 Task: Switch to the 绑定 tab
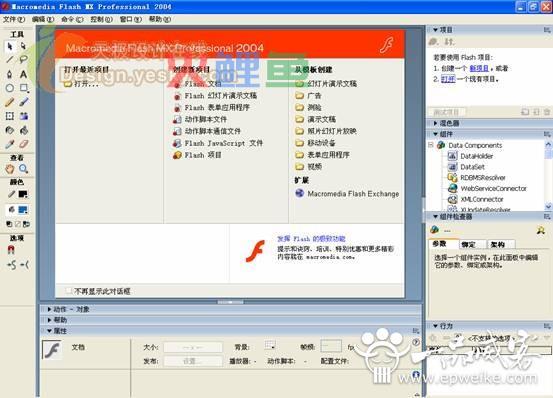coord(468,244)
